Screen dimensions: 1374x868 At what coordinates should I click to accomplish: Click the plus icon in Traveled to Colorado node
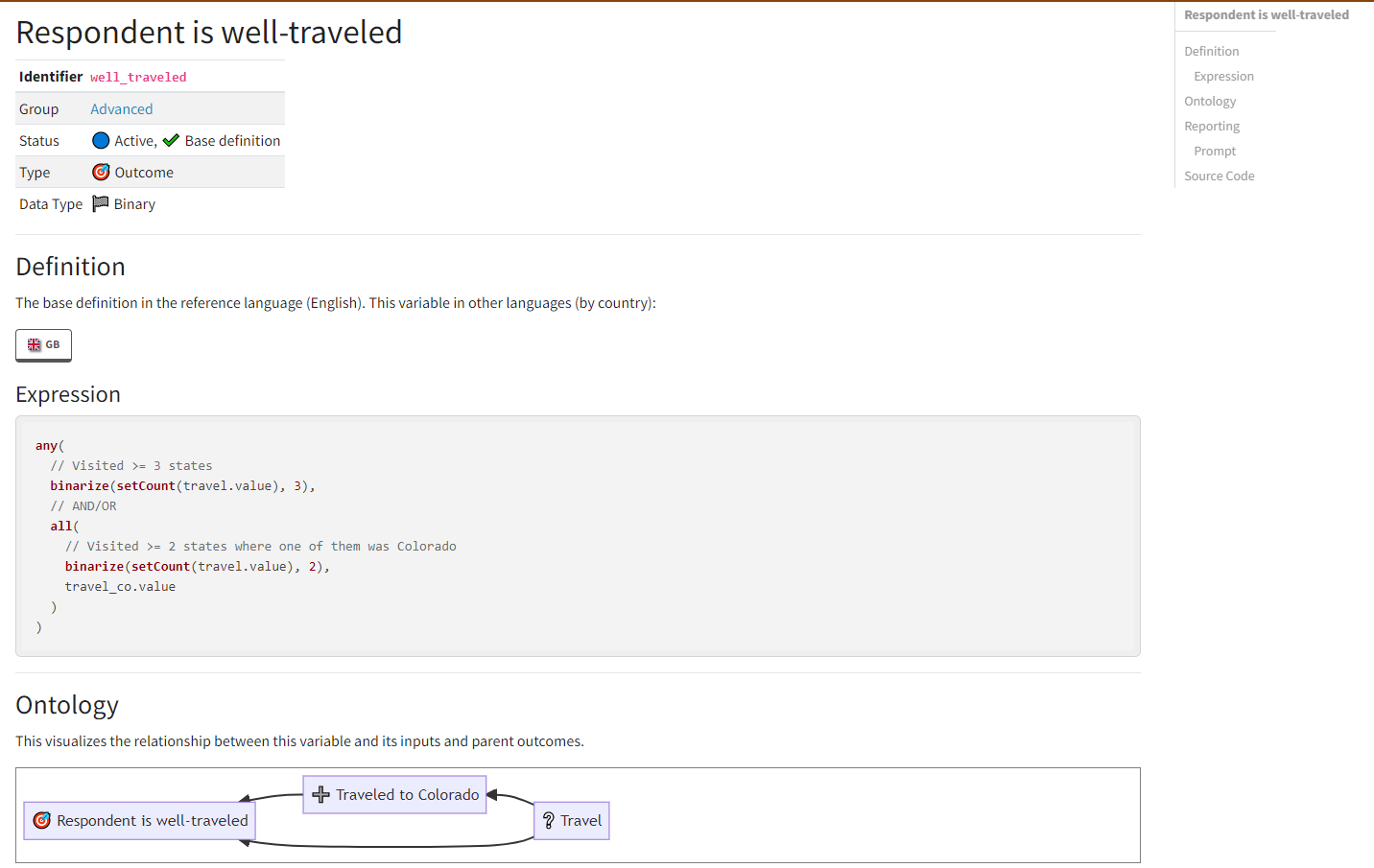click(x=321, y=794)
